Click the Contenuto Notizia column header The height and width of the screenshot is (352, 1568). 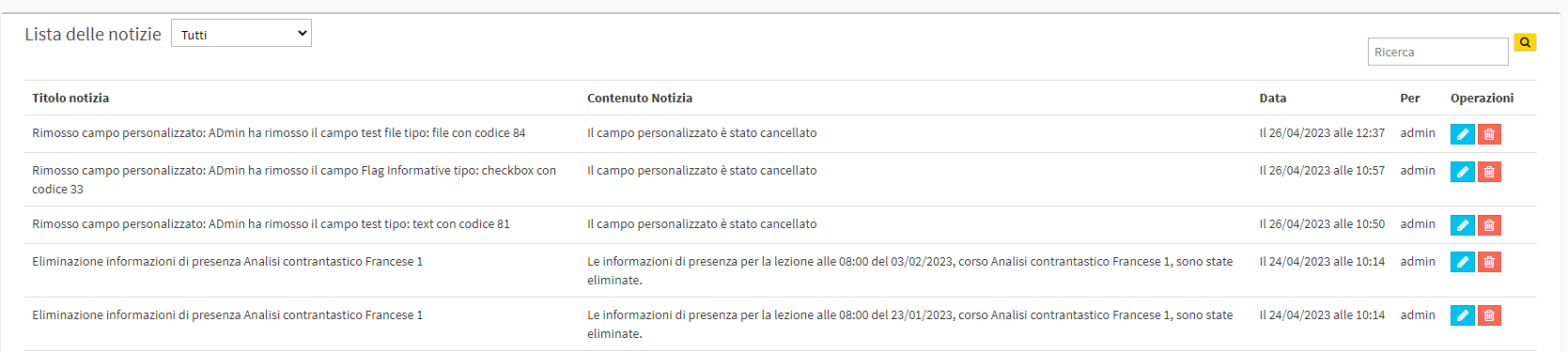point(640,98)
